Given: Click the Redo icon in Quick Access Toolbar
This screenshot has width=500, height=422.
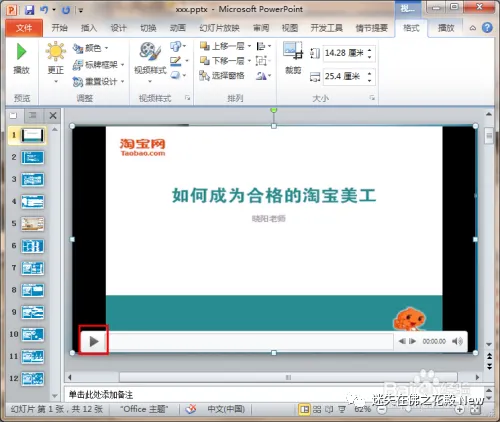Looking at the screenshot, I should point(66,10).
